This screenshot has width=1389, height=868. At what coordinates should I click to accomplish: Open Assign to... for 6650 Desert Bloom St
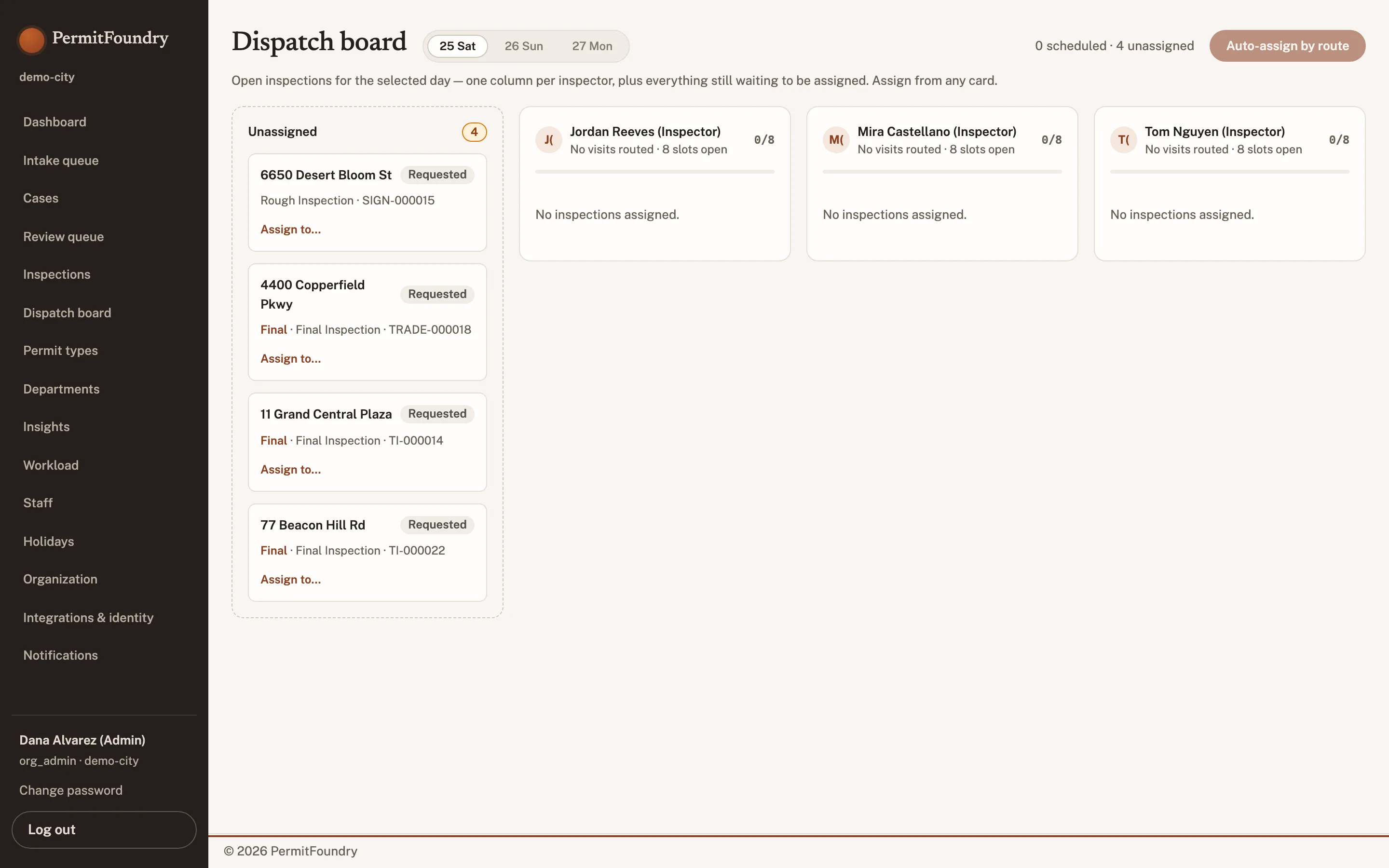[291, 230]
